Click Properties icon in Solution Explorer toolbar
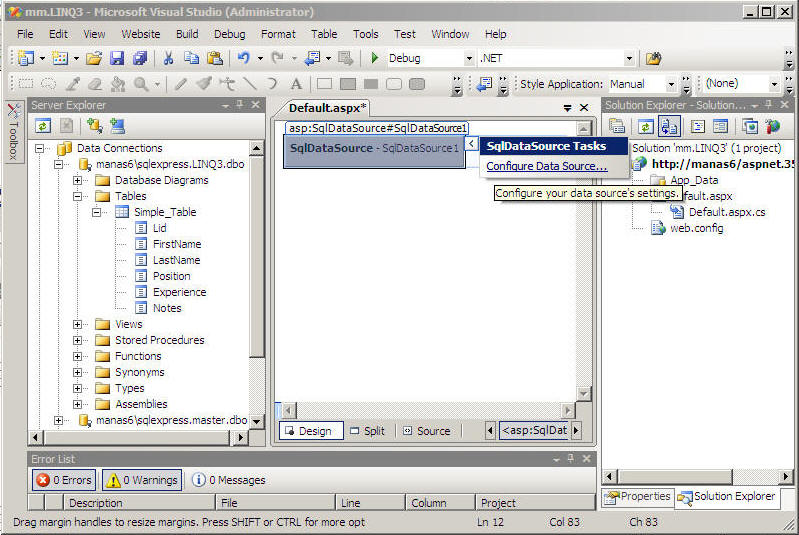This screenshot has height=535, width=799. [617, 126]
